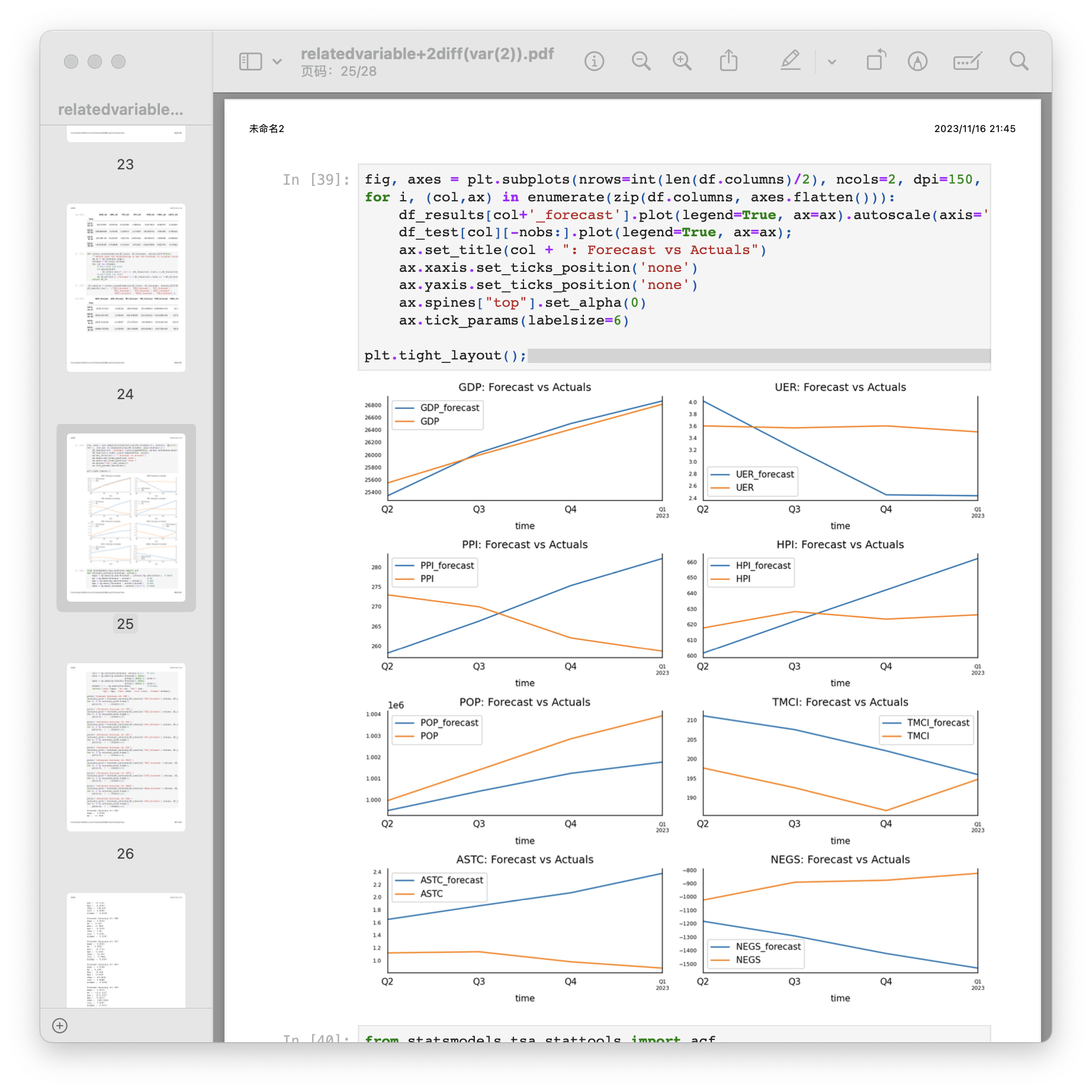1092x1092 pixels.
Task: Click the page number 26 in sidebar
Action: 126,854
